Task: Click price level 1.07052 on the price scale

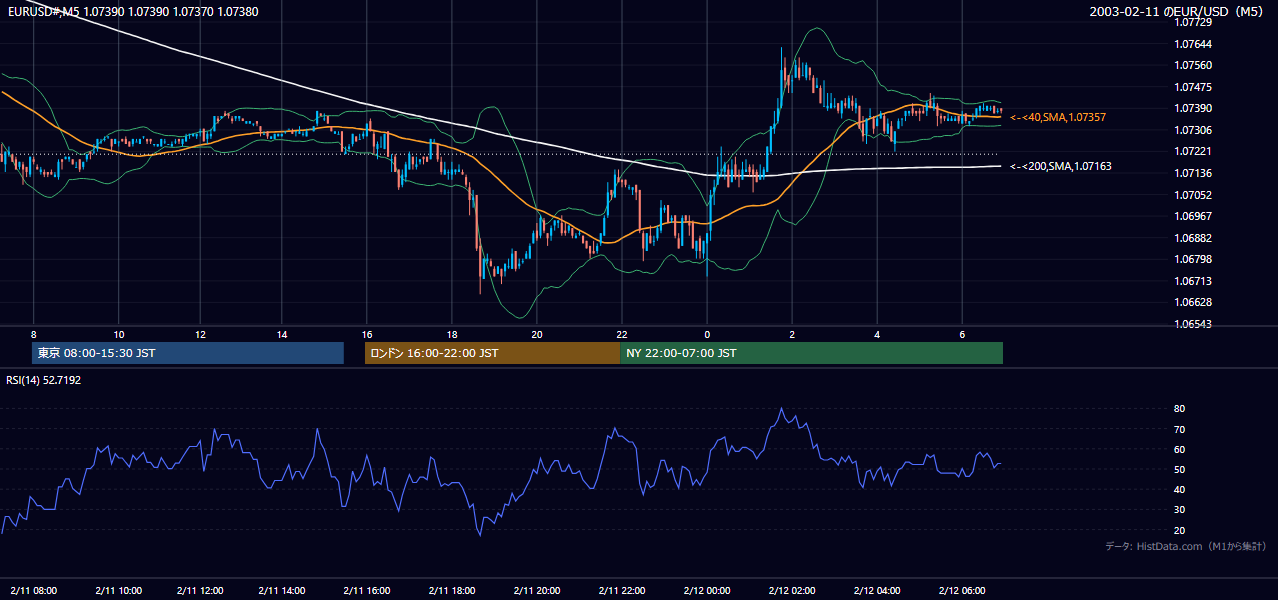Action: point(1193,195)
